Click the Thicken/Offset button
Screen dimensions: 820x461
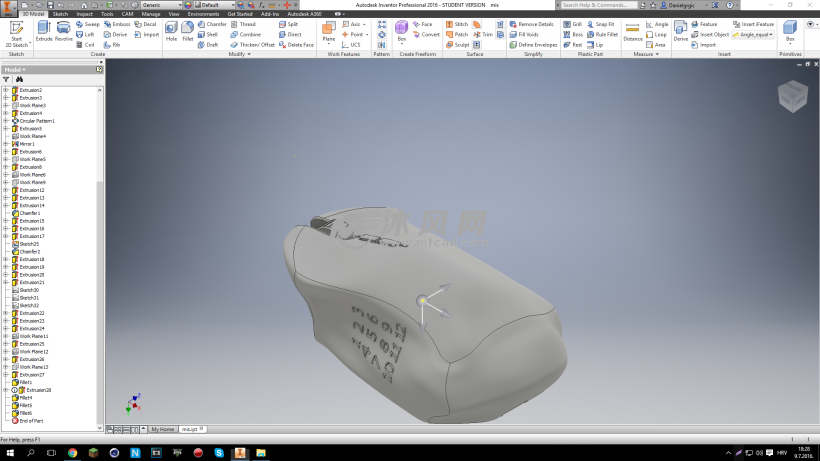click(x=256, y=45)
